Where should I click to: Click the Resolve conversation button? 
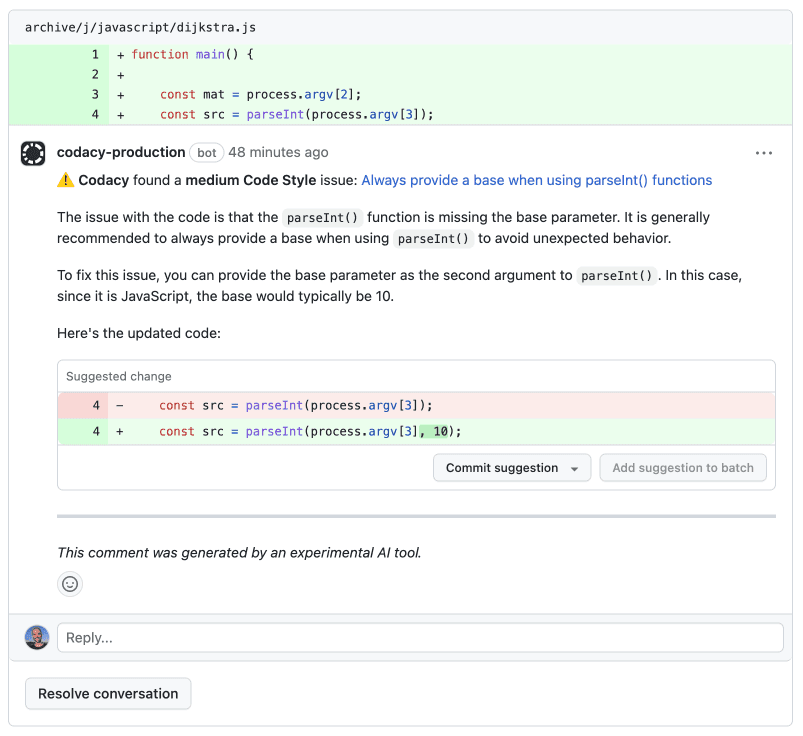pyautogui.click(x=107, y=693)
